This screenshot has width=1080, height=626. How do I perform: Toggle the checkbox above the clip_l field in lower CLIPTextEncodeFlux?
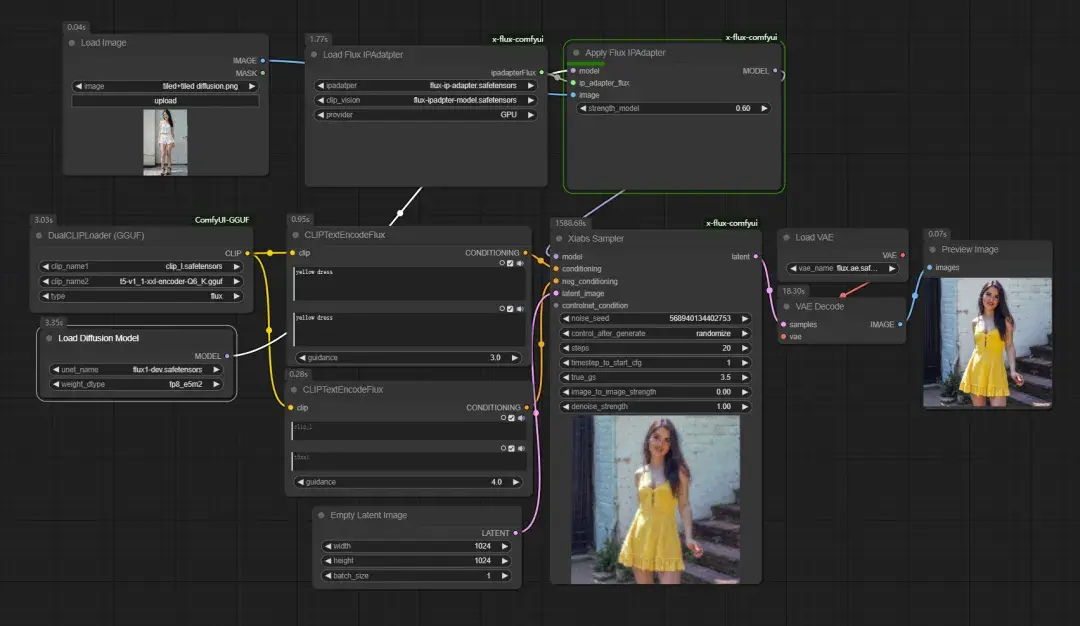click(x=512, y=418)
